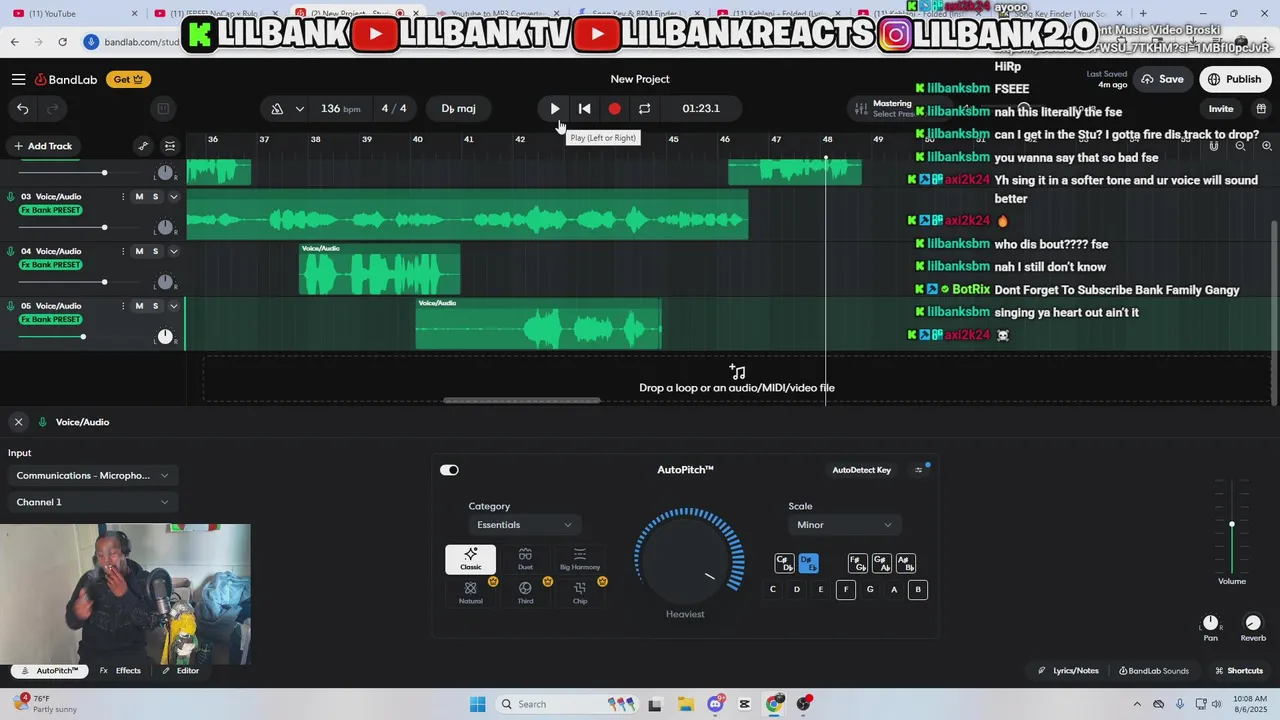
Task: Start playback with the Play button
Action: pyautogui.click(x=554, y=108)
